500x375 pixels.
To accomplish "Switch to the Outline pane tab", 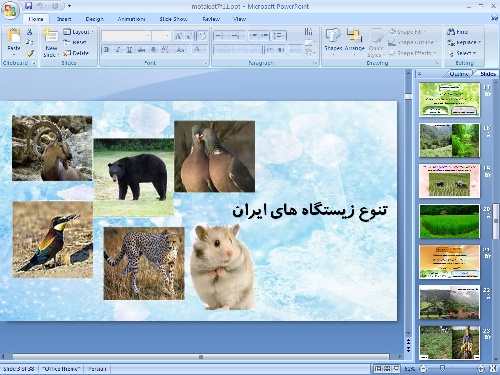I will [459, 74].
